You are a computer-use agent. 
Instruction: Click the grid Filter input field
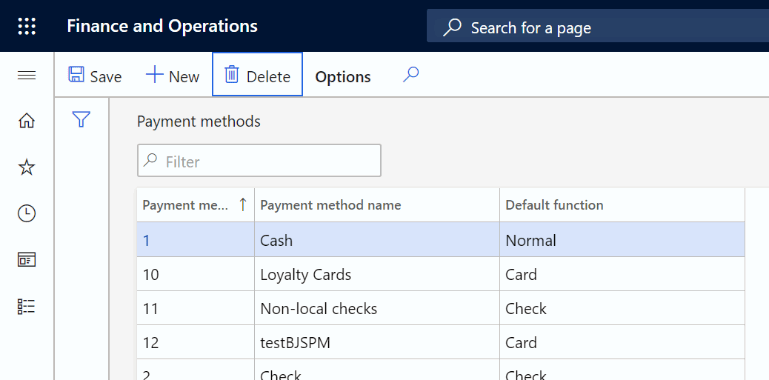259,160
